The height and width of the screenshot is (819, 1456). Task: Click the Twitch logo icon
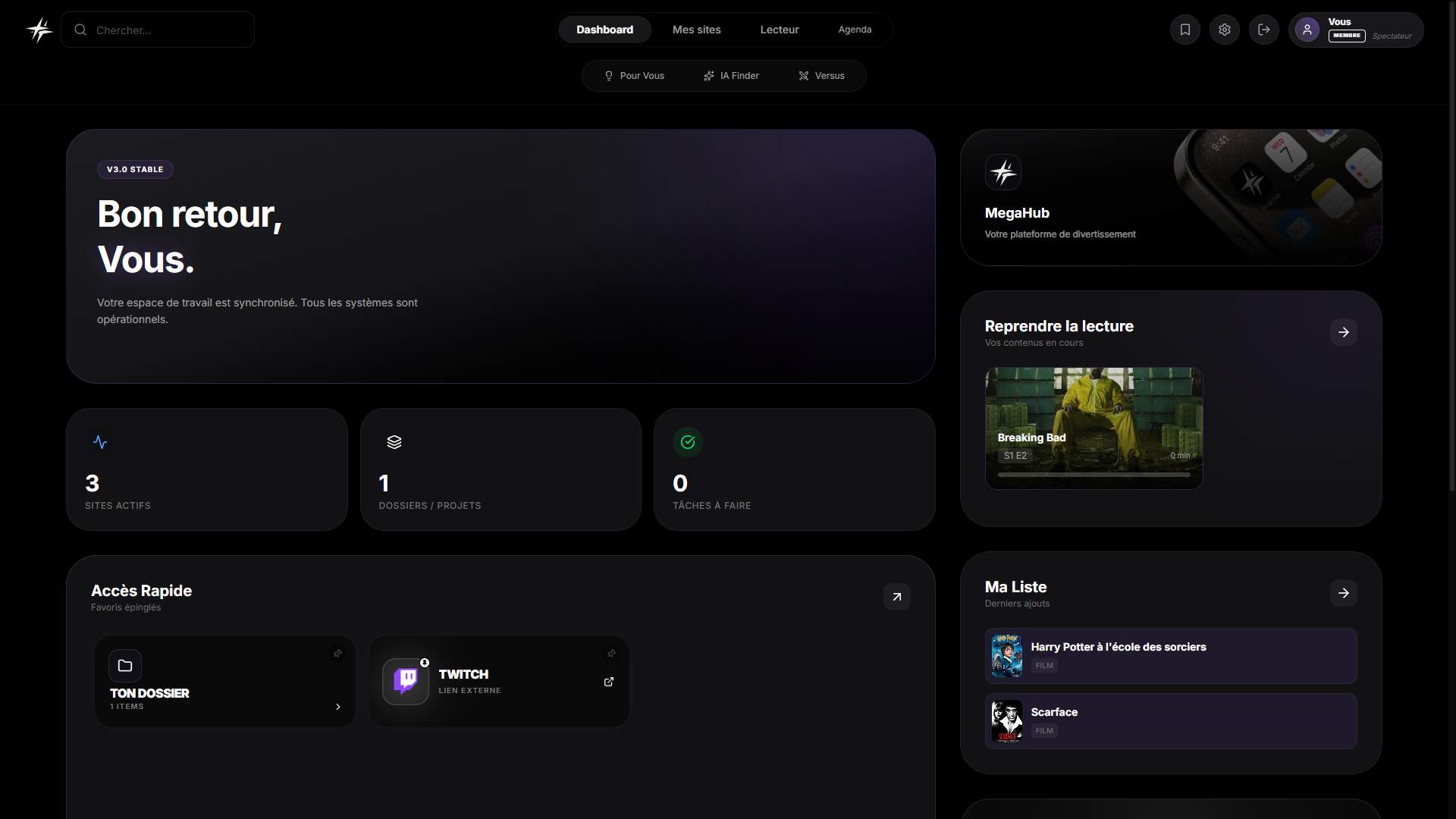coord(406,681)
